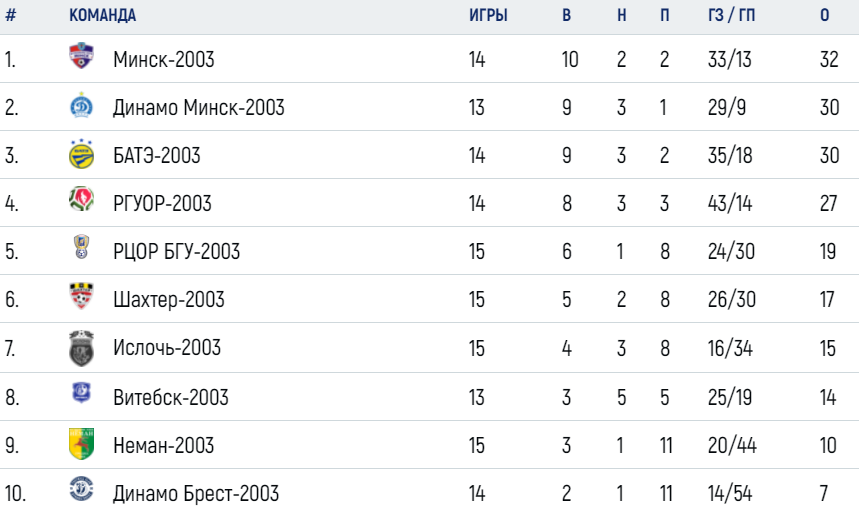Open the РГУОР-2003 team page link
The width and height of the screenshot is (859, 511).
(x=162, y=204)
